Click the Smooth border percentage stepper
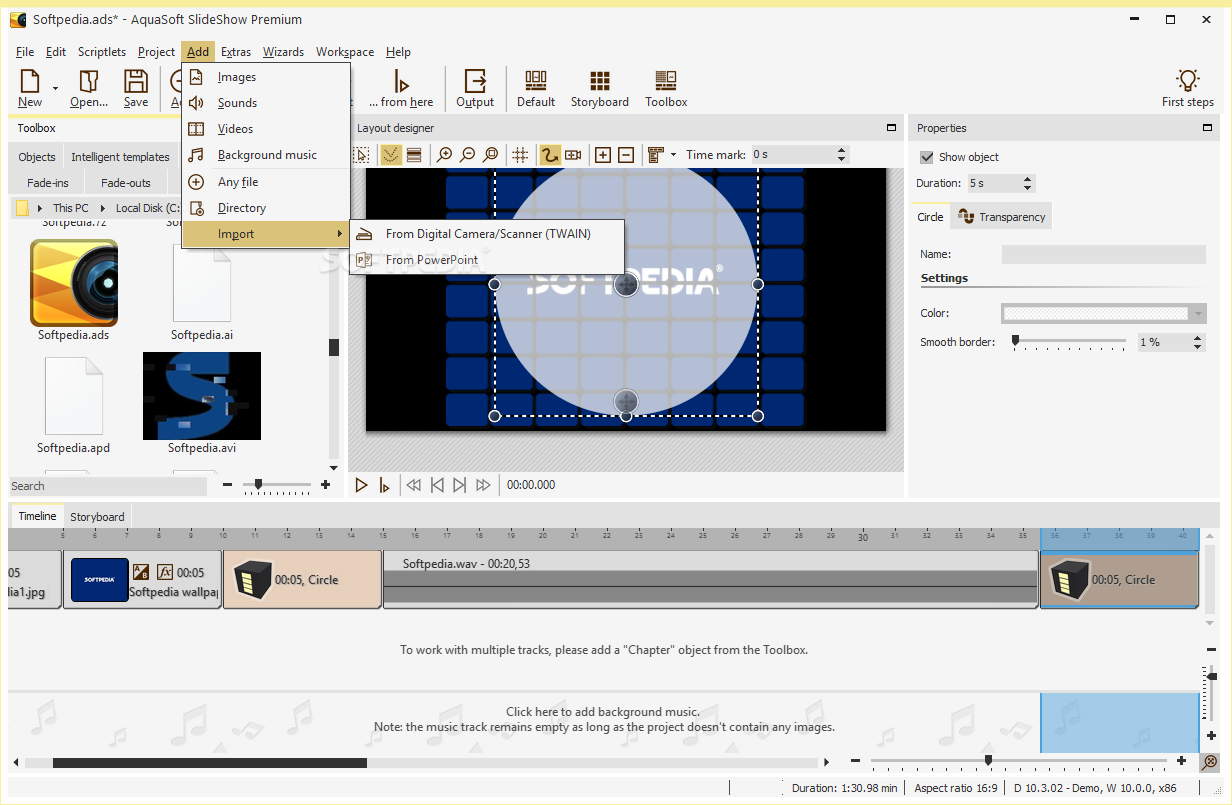This screenshot has height=805, width=1232. pyautogui.click(x=1198, y=342)
